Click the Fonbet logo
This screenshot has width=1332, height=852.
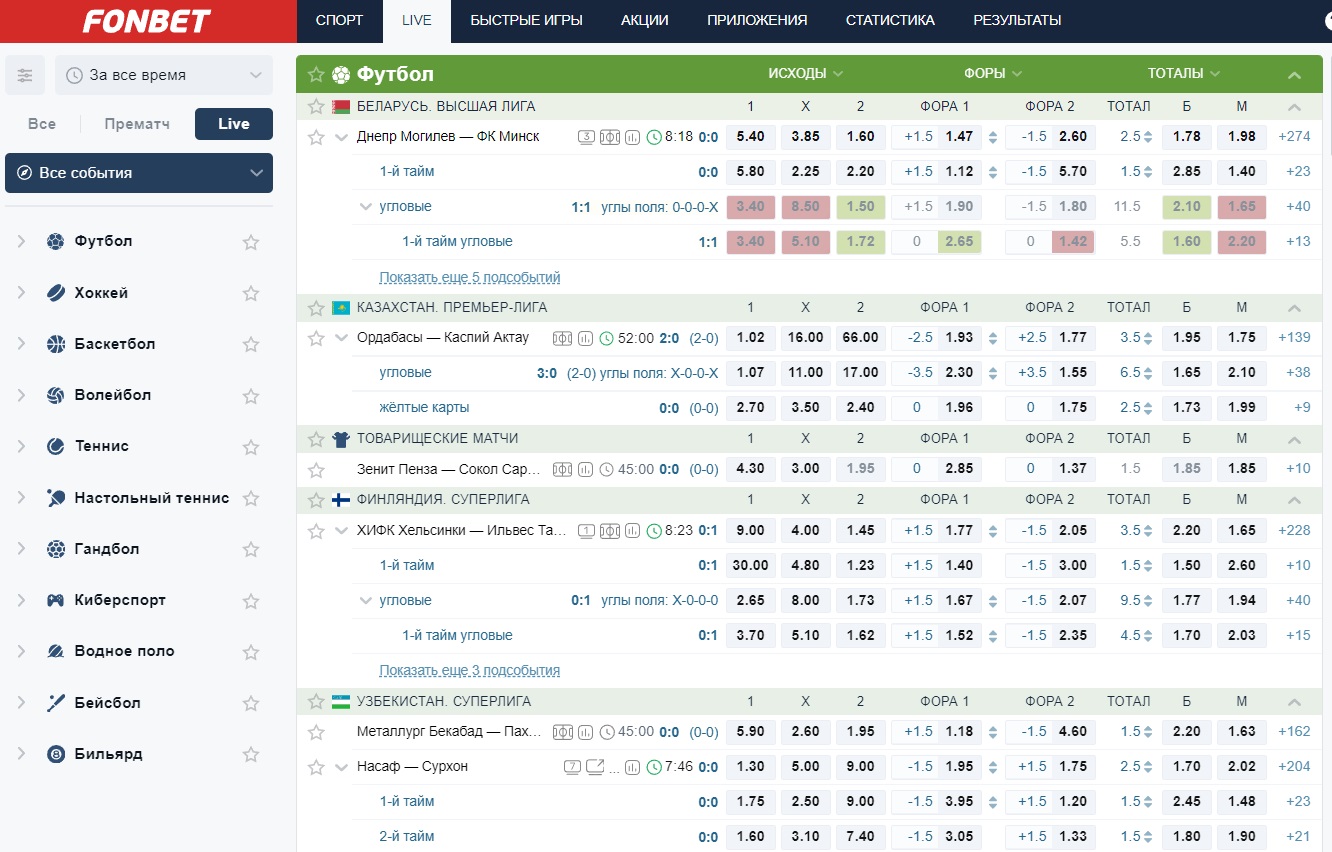click(147, 21)
